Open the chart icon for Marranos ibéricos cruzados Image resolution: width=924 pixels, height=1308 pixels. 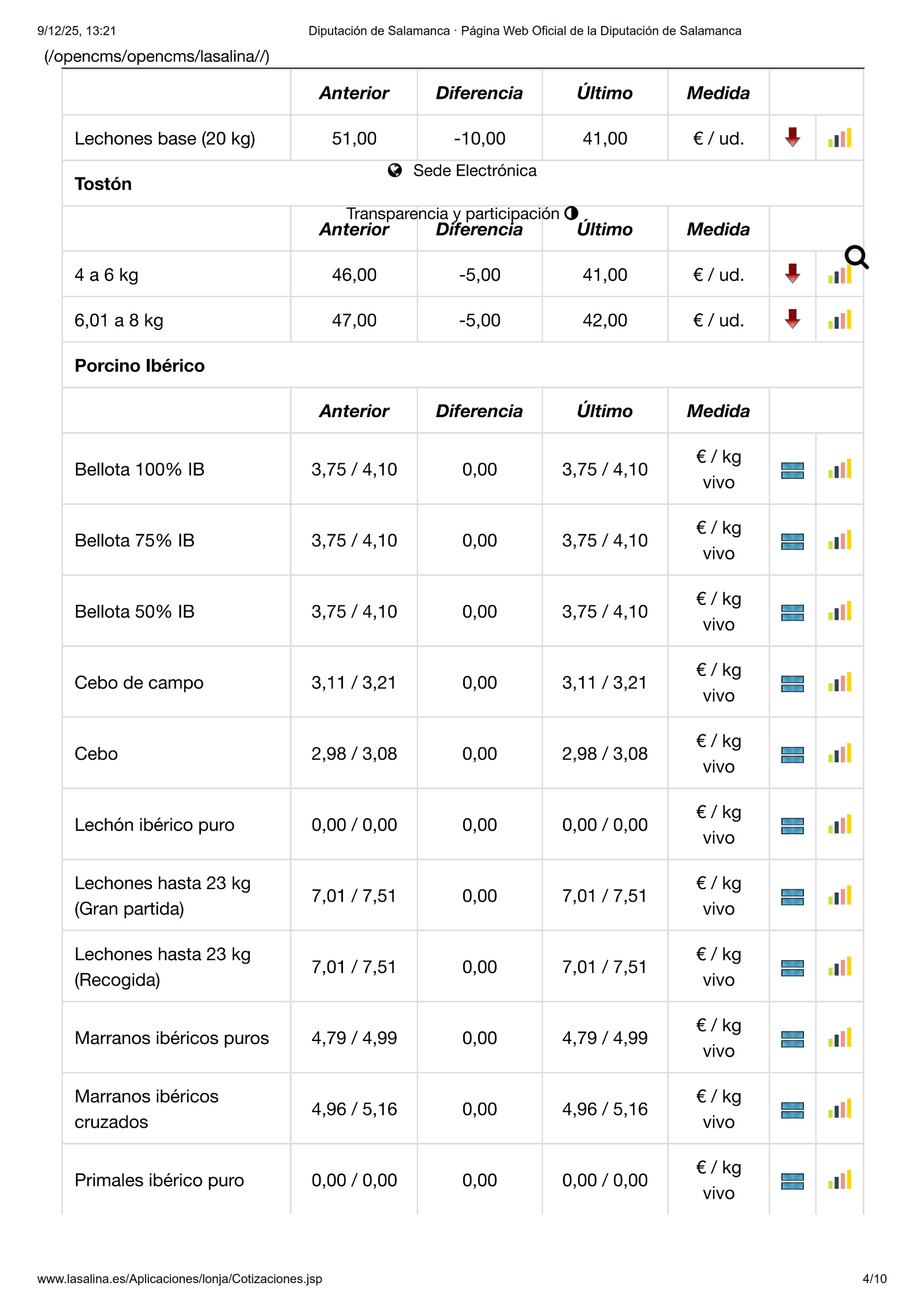840,1109
